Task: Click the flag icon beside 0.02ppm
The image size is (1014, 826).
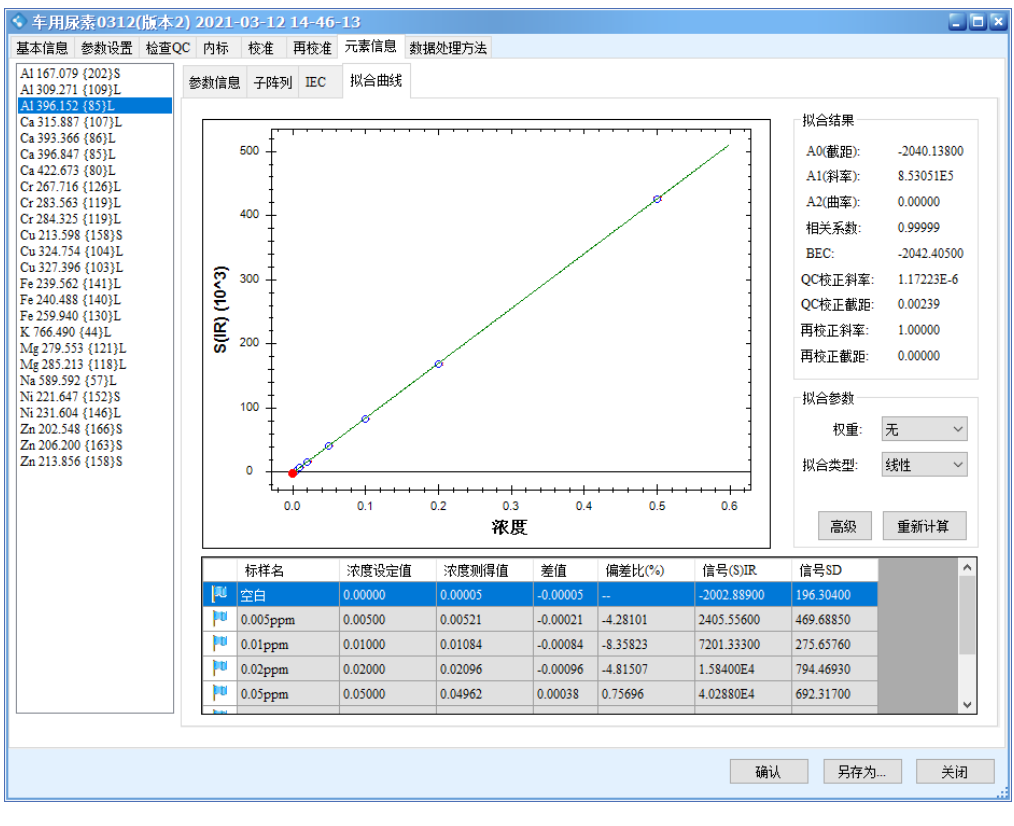Action: coord(220,667)
